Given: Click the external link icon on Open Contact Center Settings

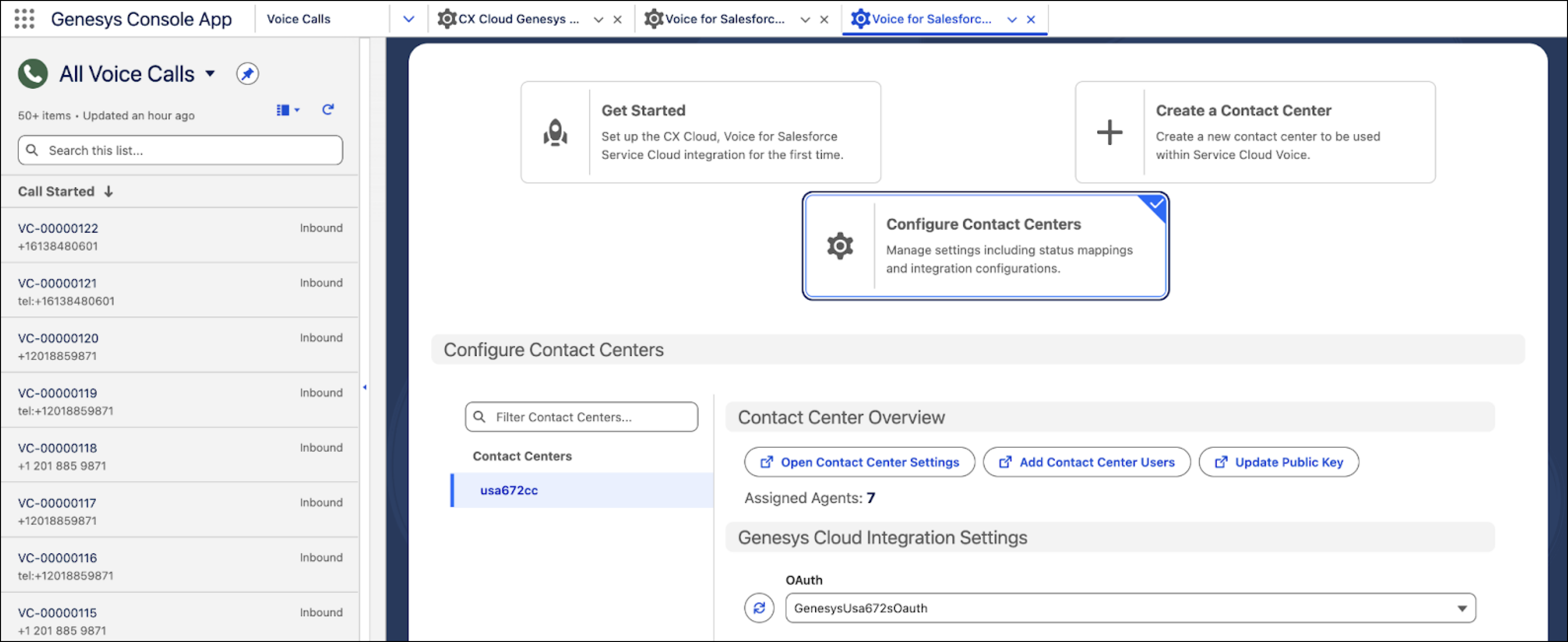Looking at the screenshot, I should pos(766,462).
